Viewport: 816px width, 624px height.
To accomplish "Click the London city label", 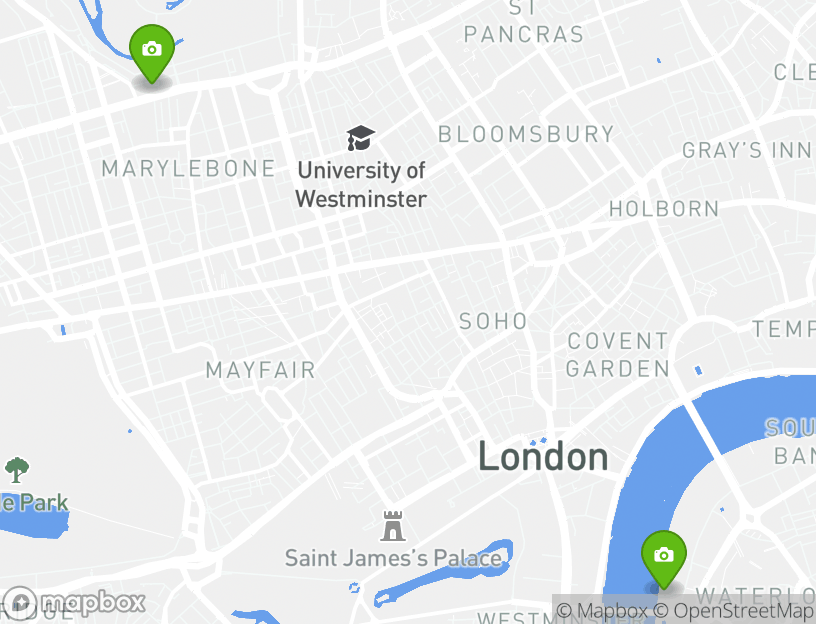I will (x=543, y=457).
